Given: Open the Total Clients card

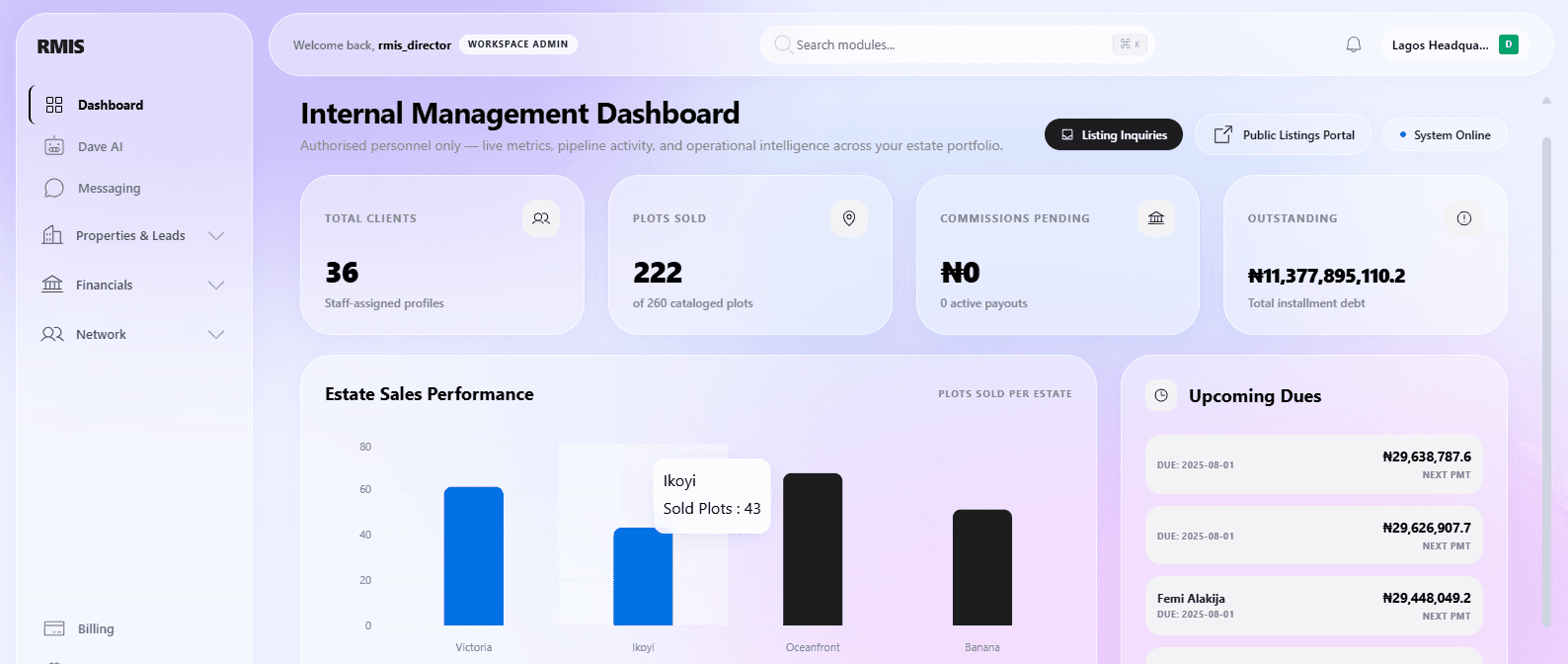Looking at the screenshot, I should pos(442,255).
